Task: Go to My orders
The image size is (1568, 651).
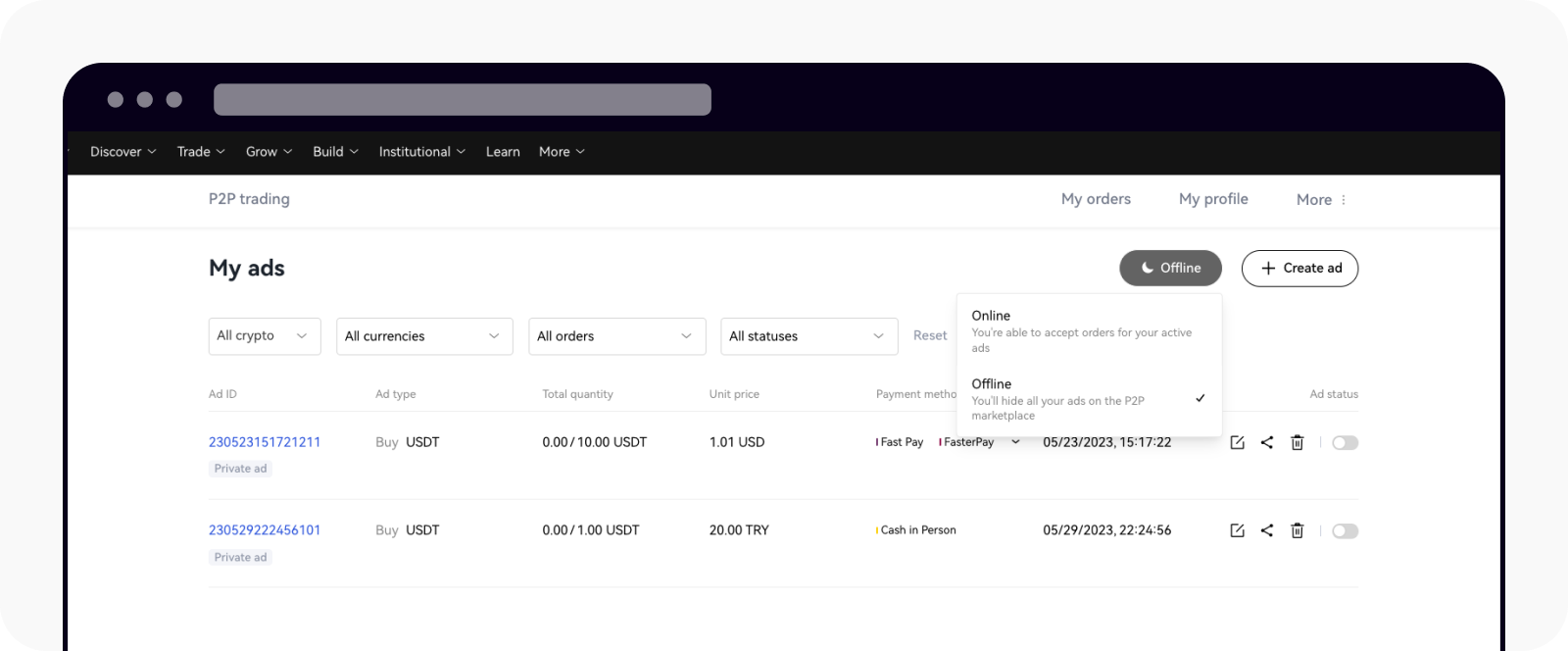Action: (x=1096, y=199)
